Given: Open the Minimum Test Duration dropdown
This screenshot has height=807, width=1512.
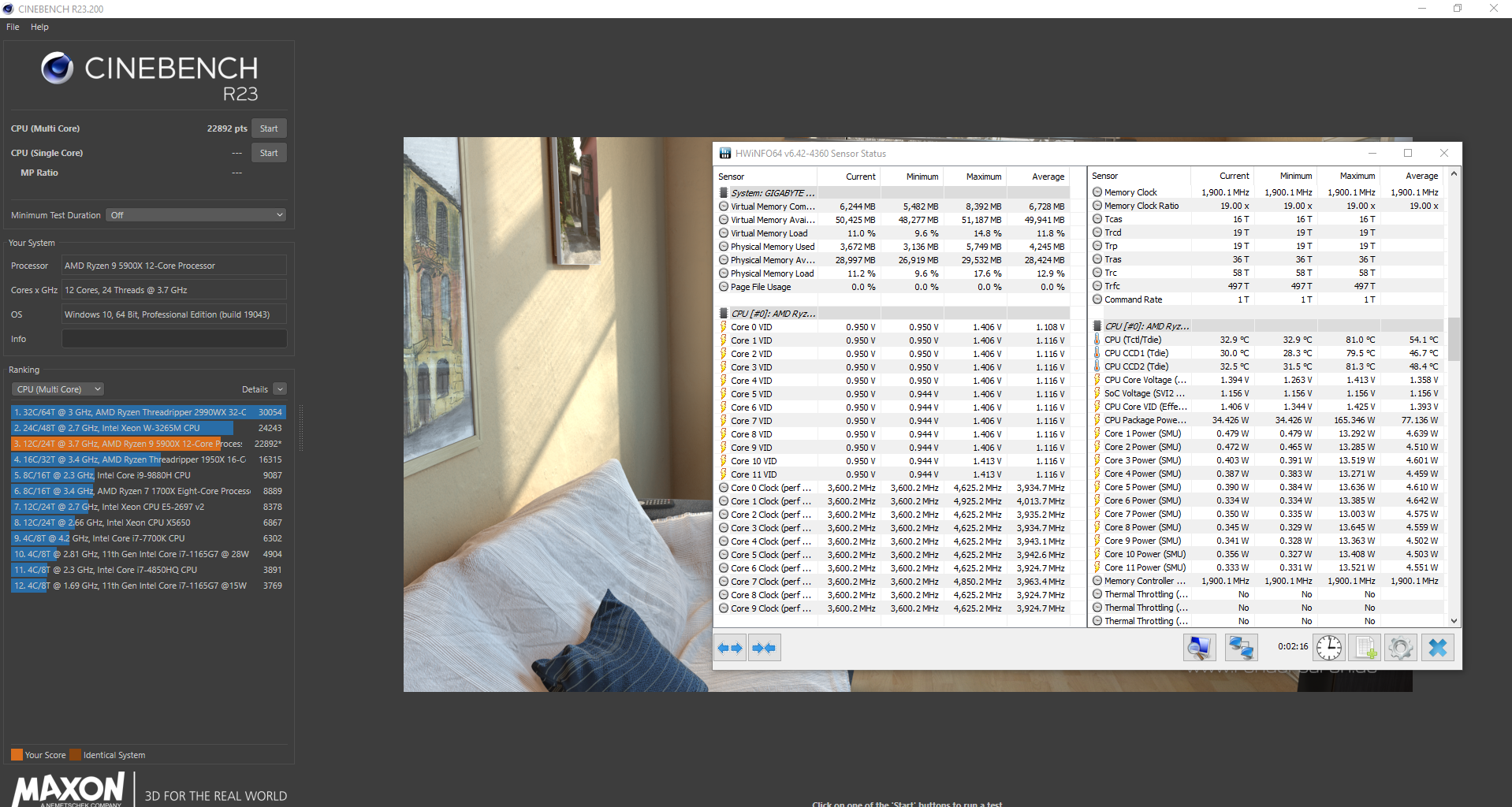Looking at the screenshot, I should click(x=196, y=215).
